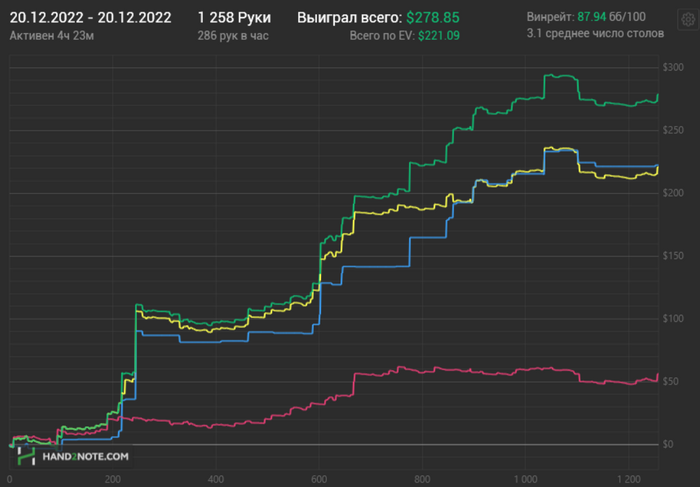Click the date range 20.12.2022 - 20.12.2022
This screenshot has height=487, width=700.
90,18
